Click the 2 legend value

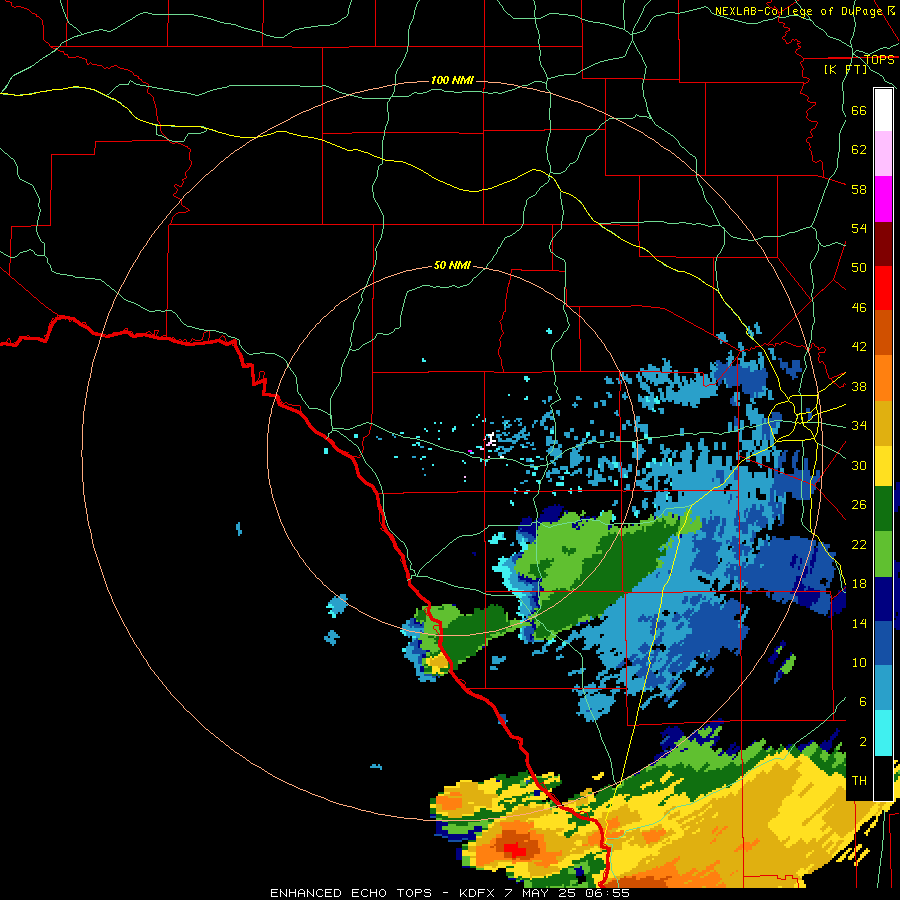863,742
